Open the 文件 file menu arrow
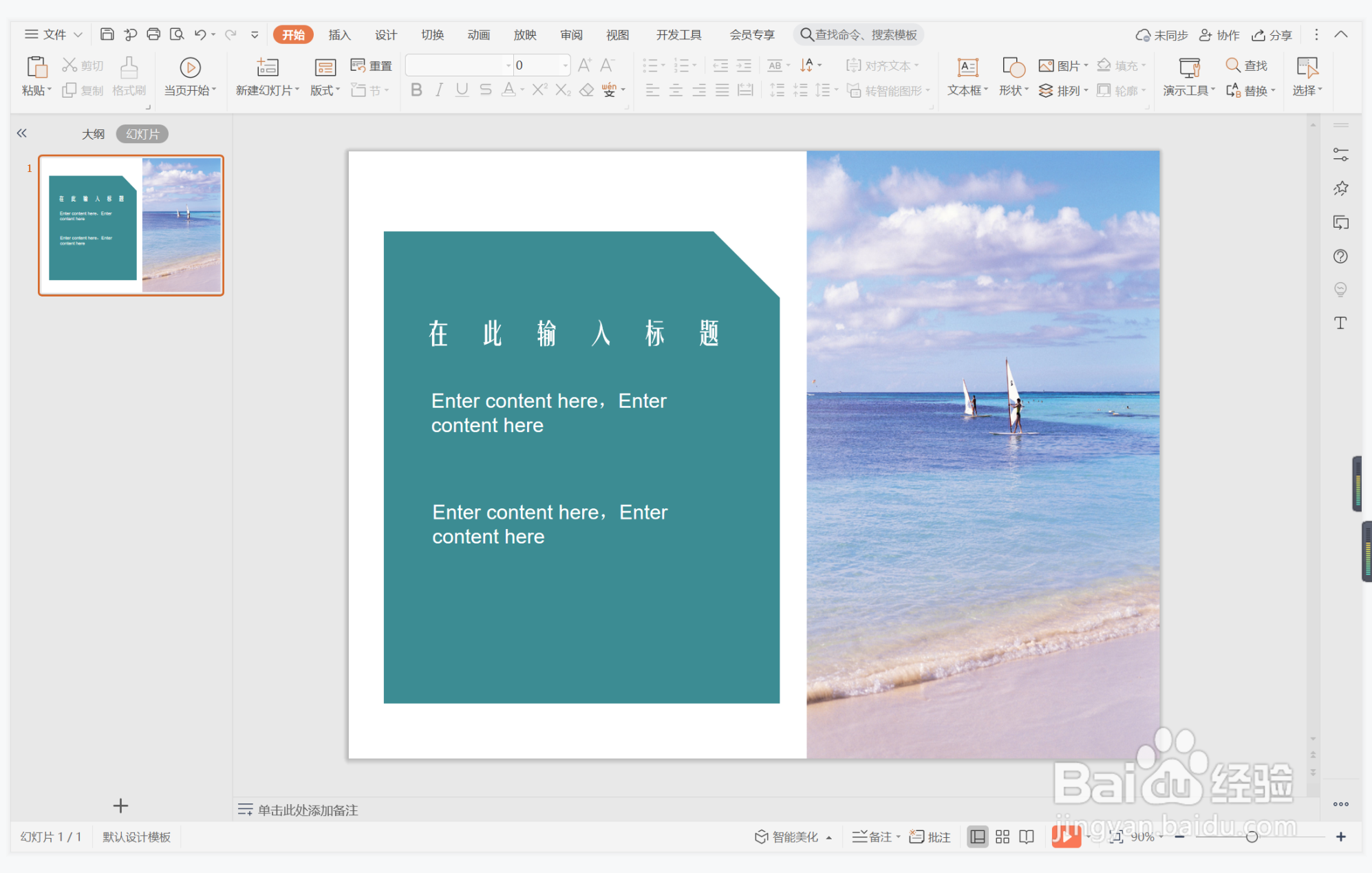The image size is (1372, 873). (78, 34)
